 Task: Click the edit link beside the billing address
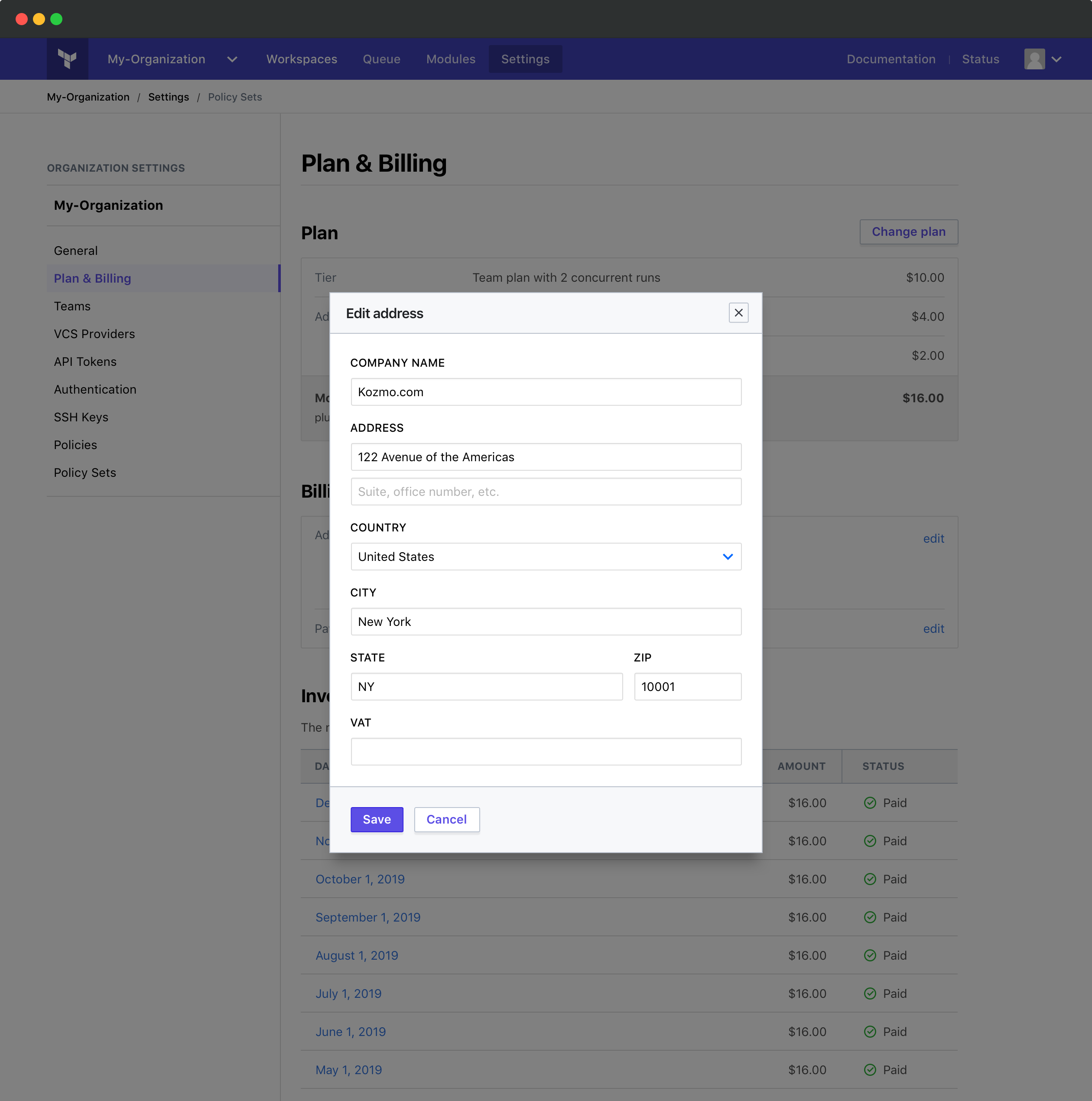(934, 538)
